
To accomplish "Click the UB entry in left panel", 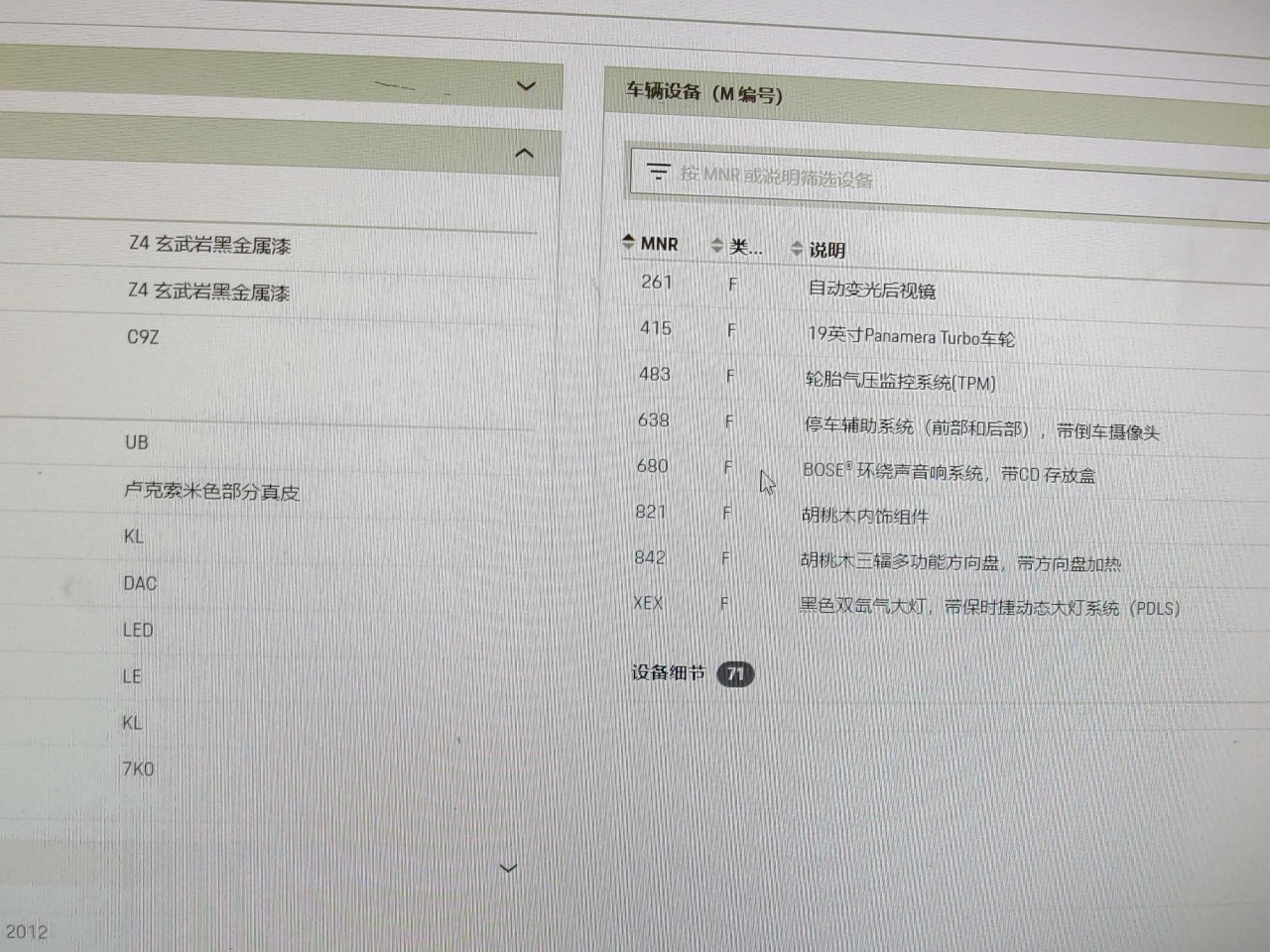I will click(137, 442).
